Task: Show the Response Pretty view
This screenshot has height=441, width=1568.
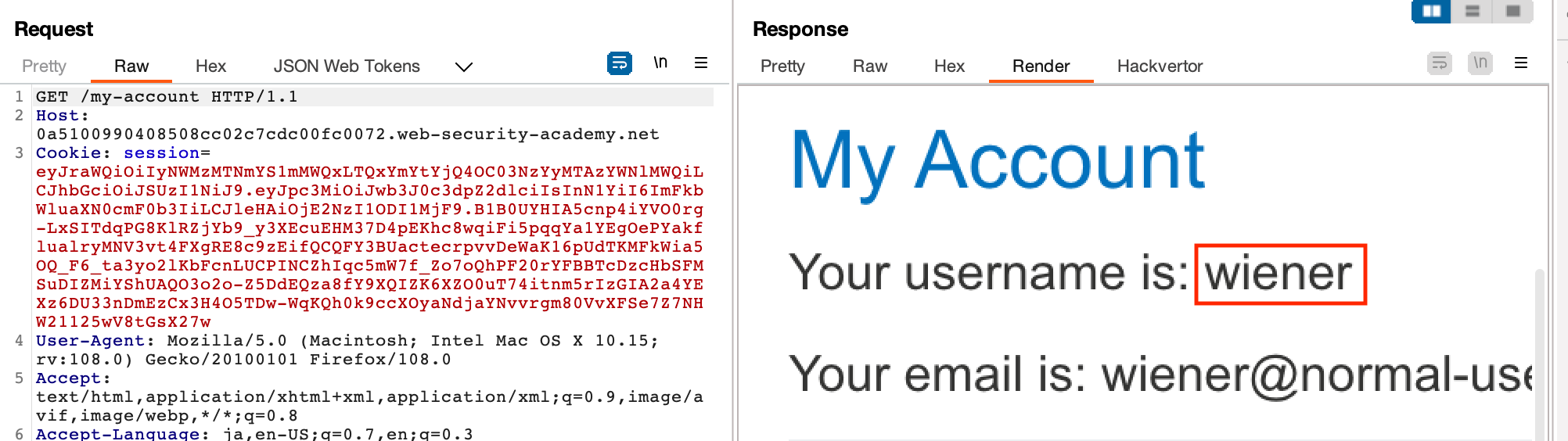Action: pyautogui.click(x=782, y=66)
